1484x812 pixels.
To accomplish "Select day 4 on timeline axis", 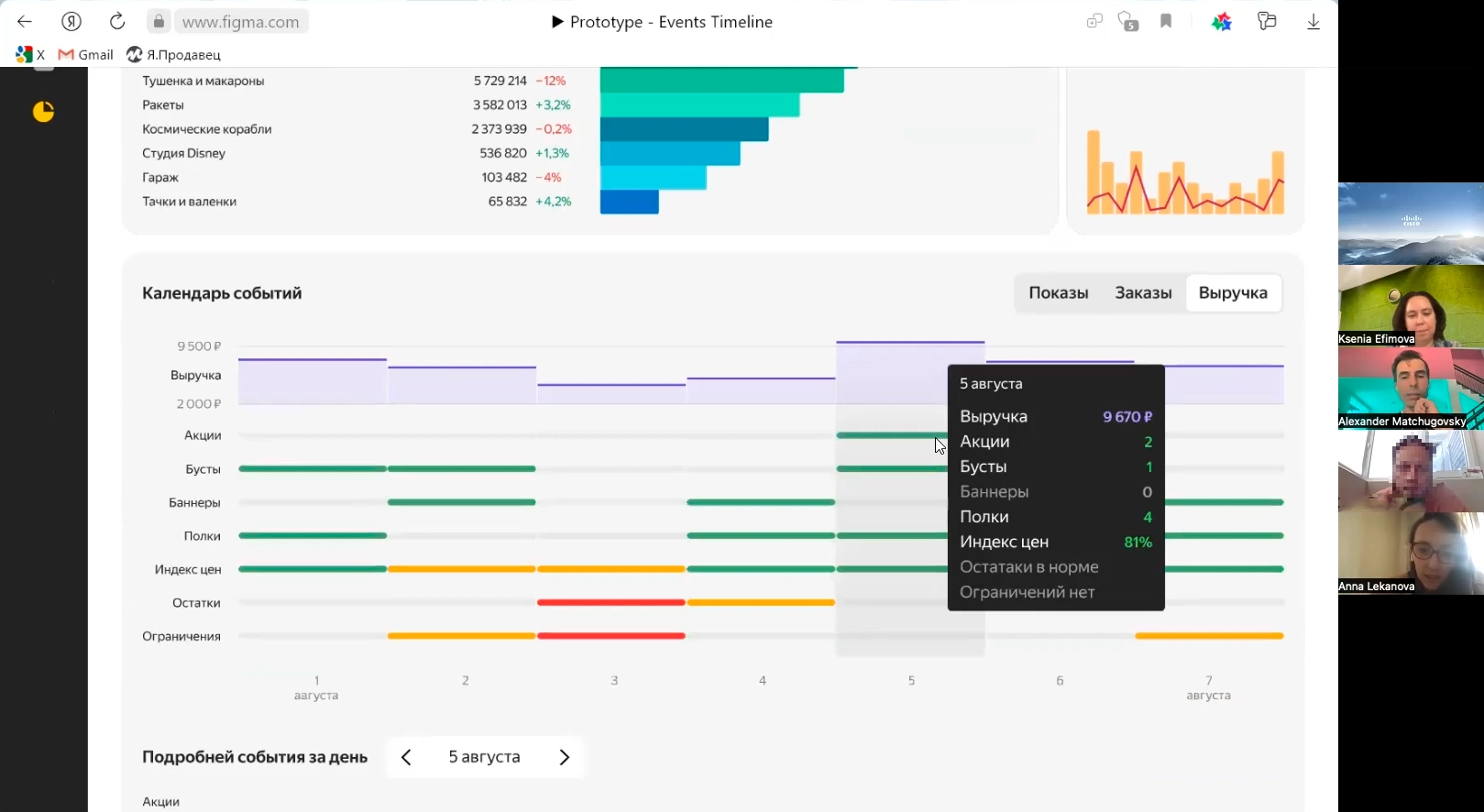I will point(763,680).
